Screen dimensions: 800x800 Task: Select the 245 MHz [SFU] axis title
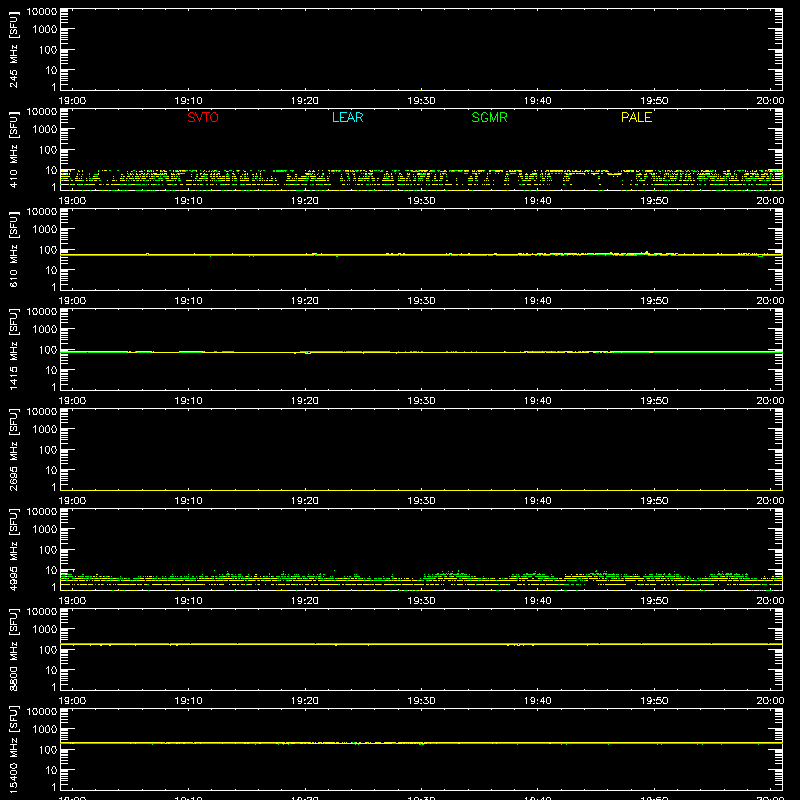(14, 49)
